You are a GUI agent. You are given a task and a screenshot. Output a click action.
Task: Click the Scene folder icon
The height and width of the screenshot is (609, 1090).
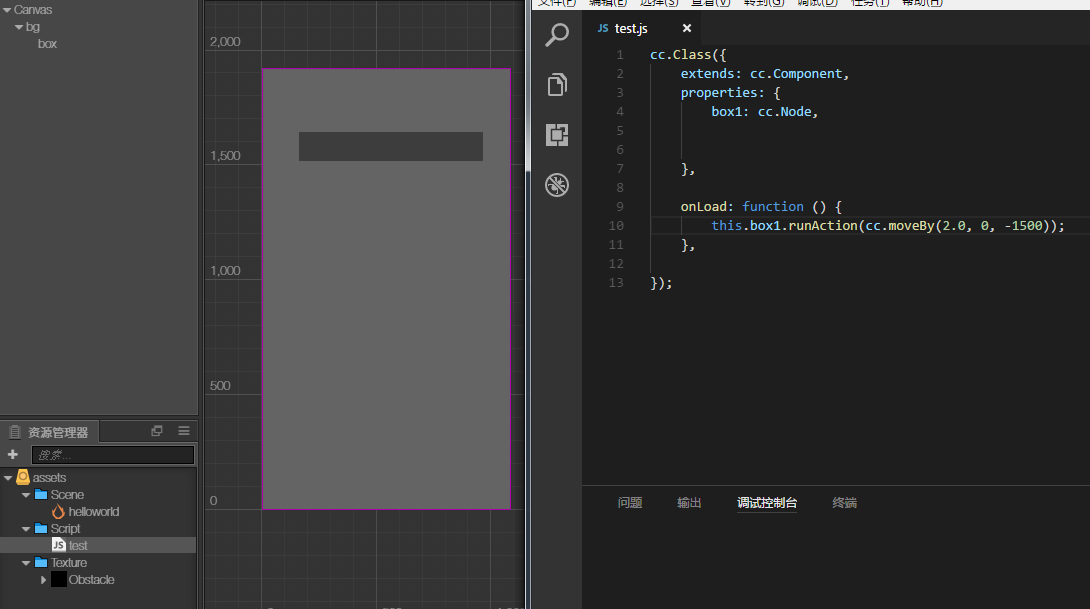[x=41, y=494]
